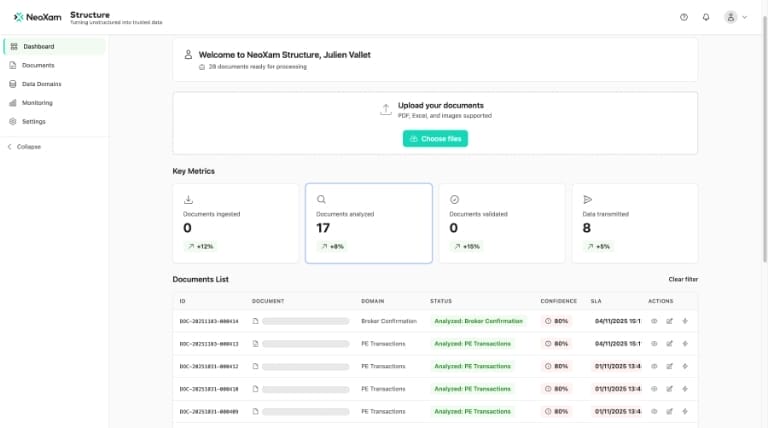768x428 pixels.
Task: Click the SLA column header
Action: (x=596, y=301)
